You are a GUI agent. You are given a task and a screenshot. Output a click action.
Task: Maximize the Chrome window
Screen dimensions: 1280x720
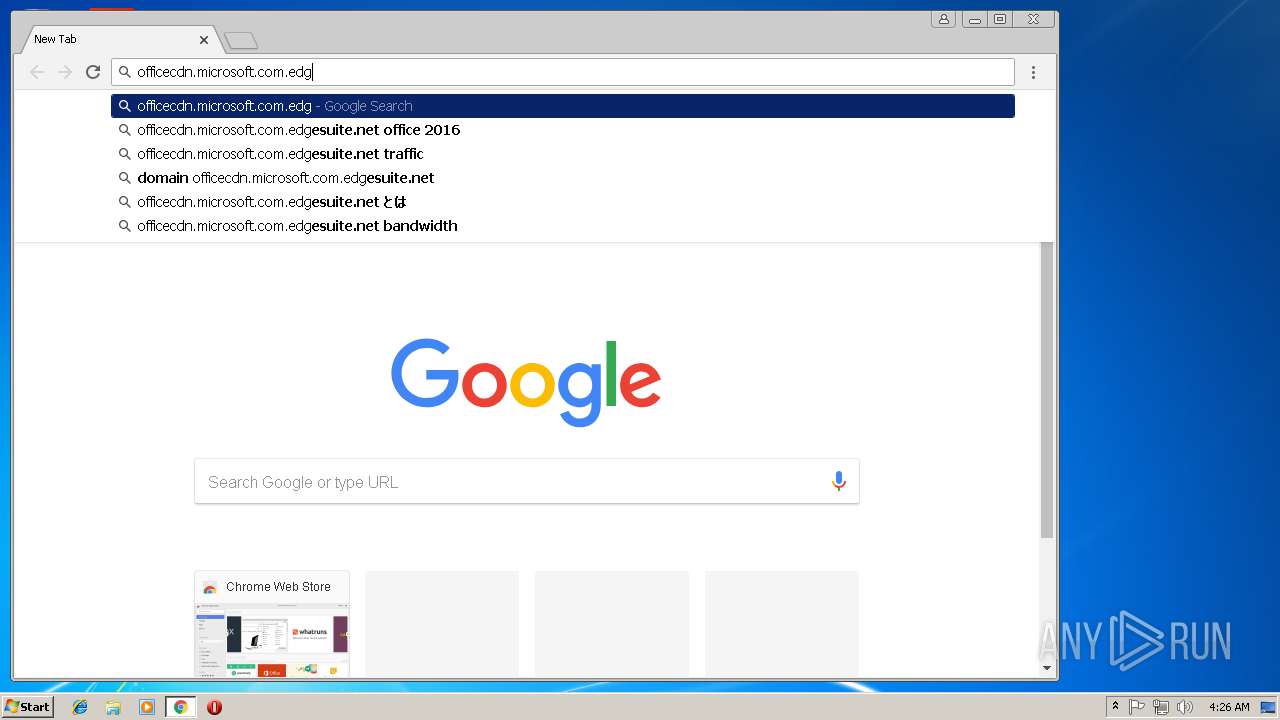coord(999,19)
